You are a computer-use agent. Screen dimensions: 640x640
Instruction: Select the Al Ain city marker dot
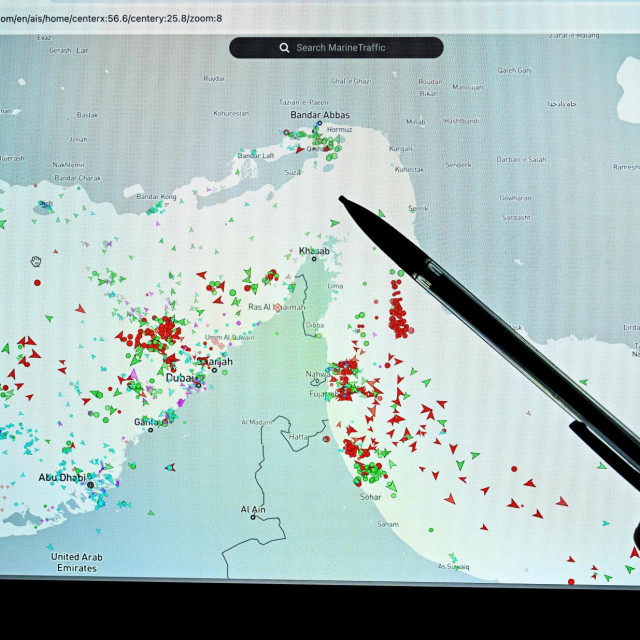[253, 517]
